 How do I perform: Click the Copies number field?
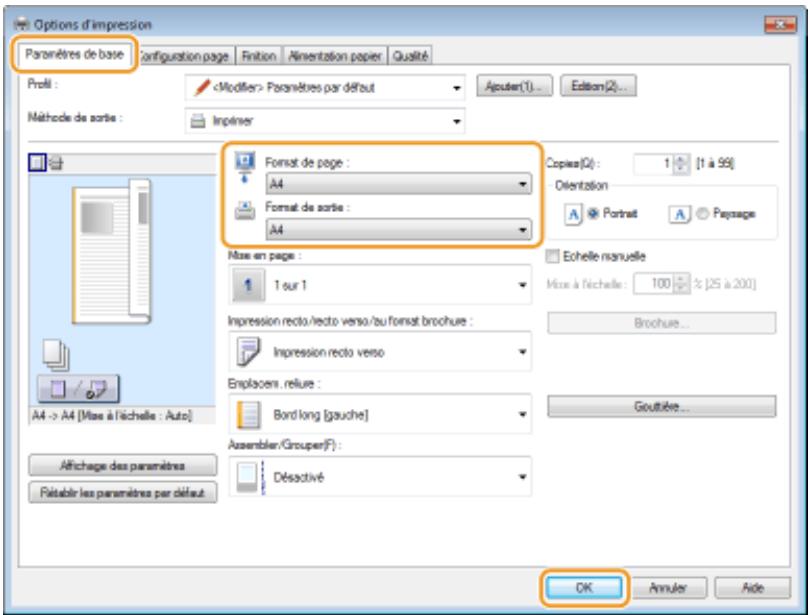click(653, 164)
